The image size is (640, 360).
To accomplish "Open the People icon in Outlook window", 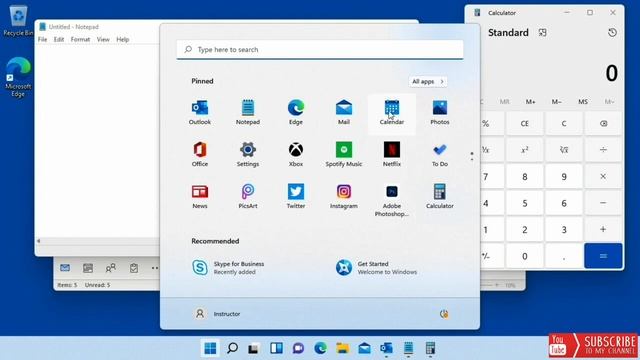I will pos(111,268).
